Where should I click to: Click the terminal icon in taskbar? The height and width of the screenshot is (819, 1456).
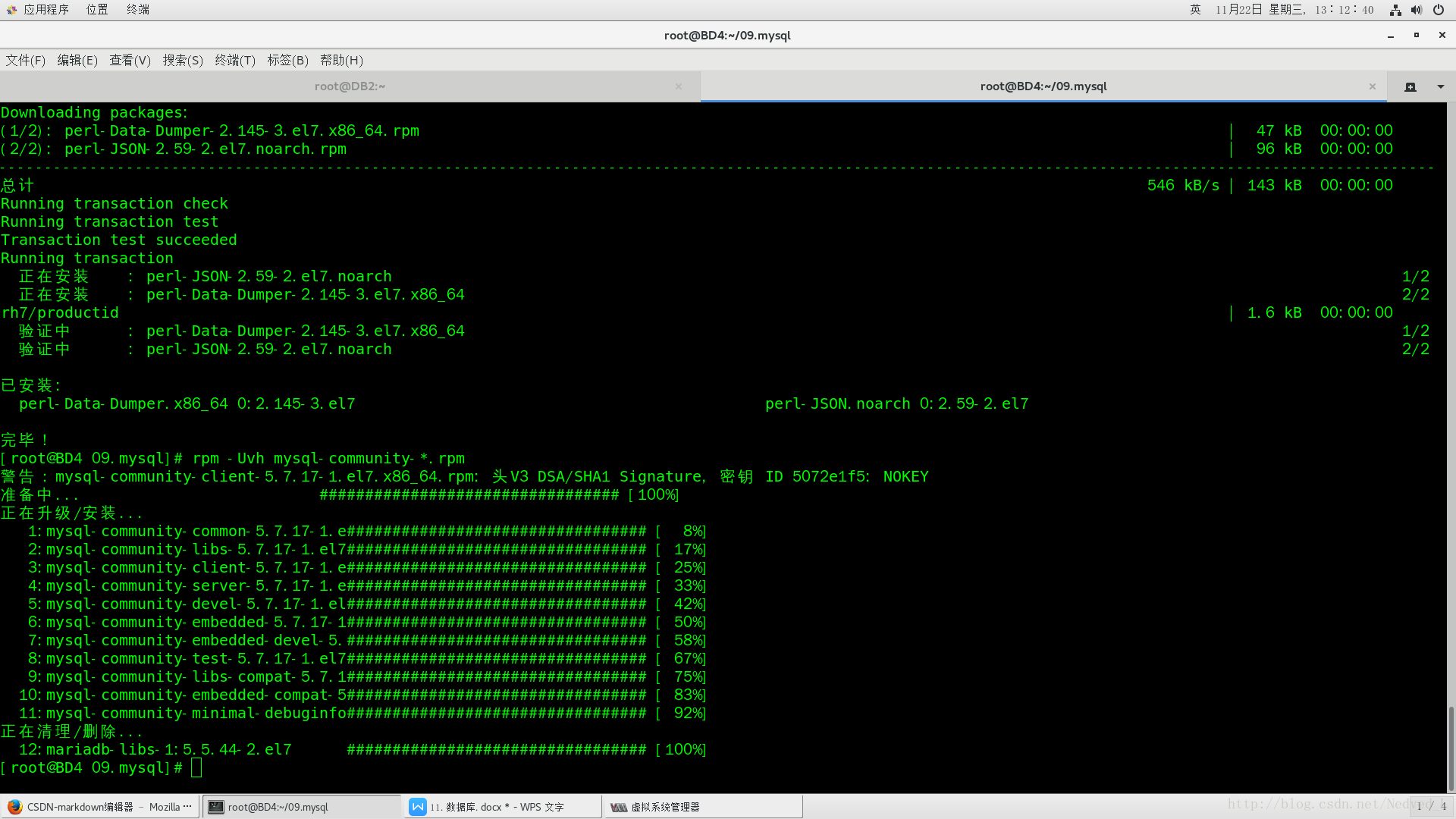click(216, 807)
